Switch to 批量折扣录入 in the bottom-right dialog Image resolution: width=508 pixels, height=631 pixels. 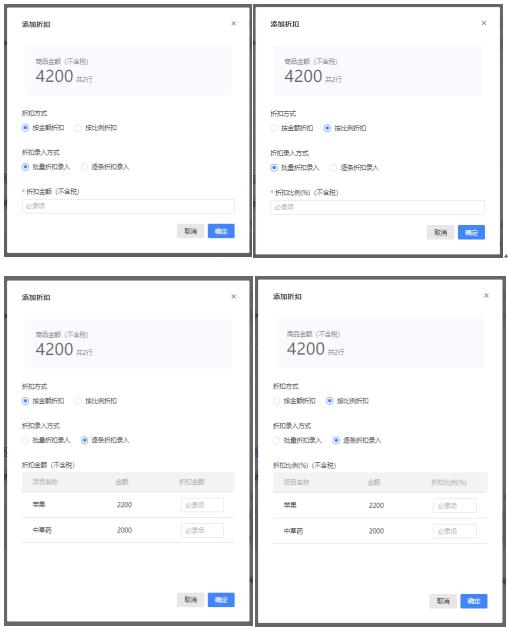pyautogui.click(x=297, y=440)
